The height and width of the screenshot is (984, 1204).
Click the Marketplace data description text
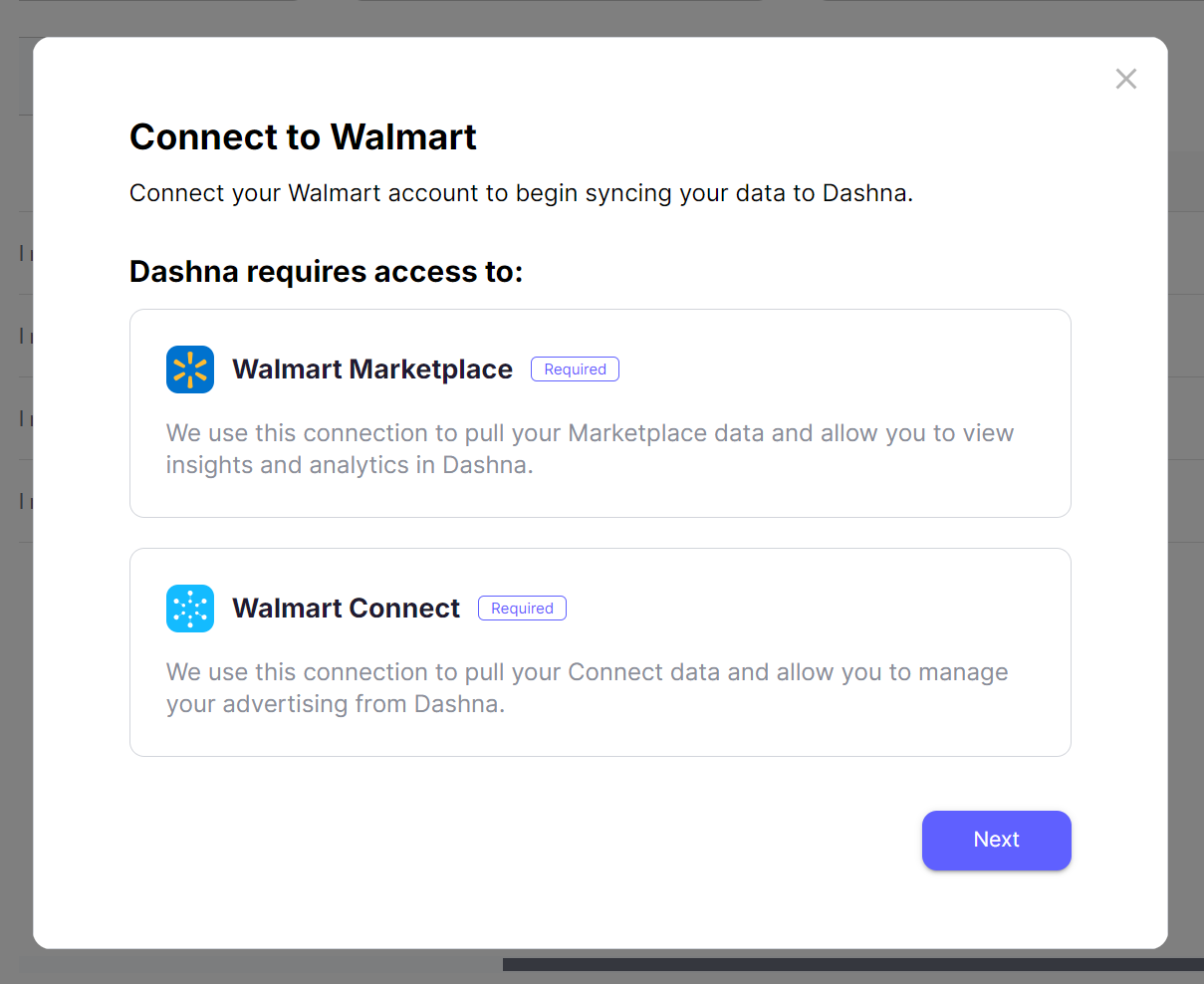pos(590,433)
